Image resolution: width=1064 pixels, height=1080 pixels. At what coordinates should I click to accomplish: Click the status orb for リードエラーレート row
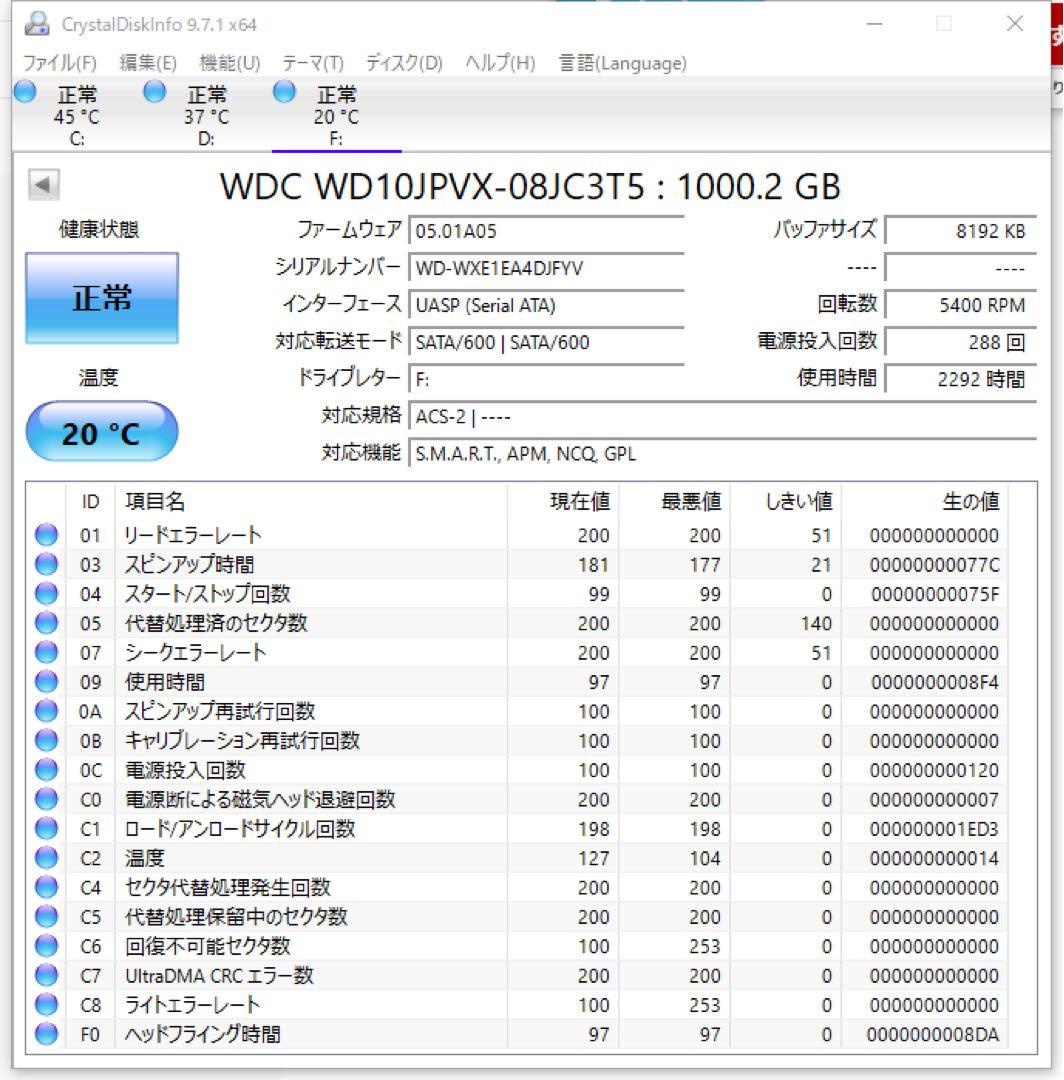pos(46,535)
